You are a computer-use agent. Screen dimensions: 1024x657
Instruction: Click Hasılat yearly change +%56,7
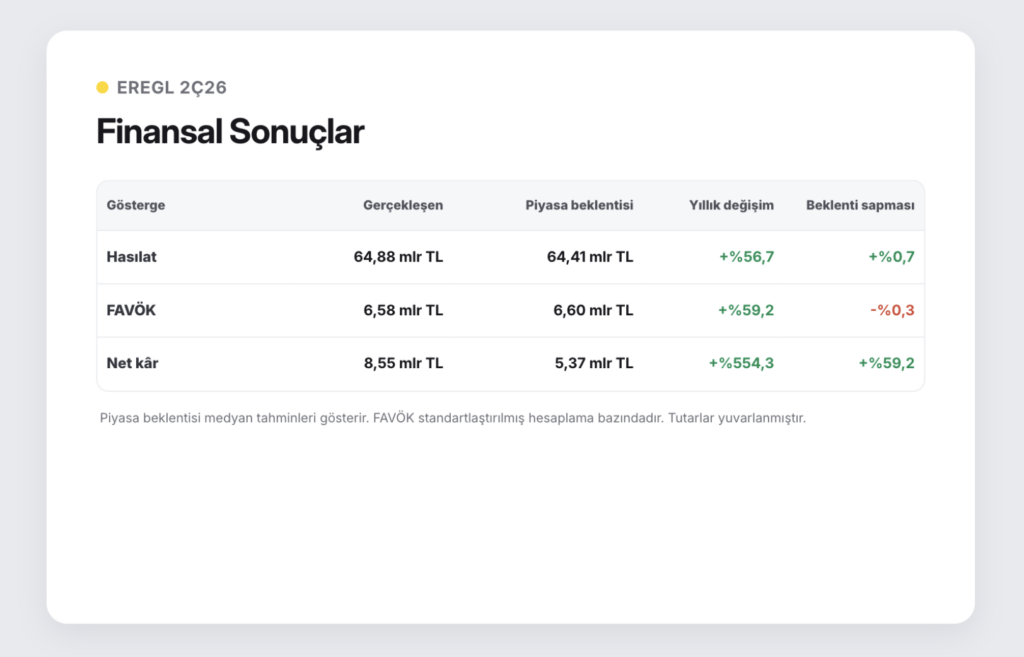(746, 257)
